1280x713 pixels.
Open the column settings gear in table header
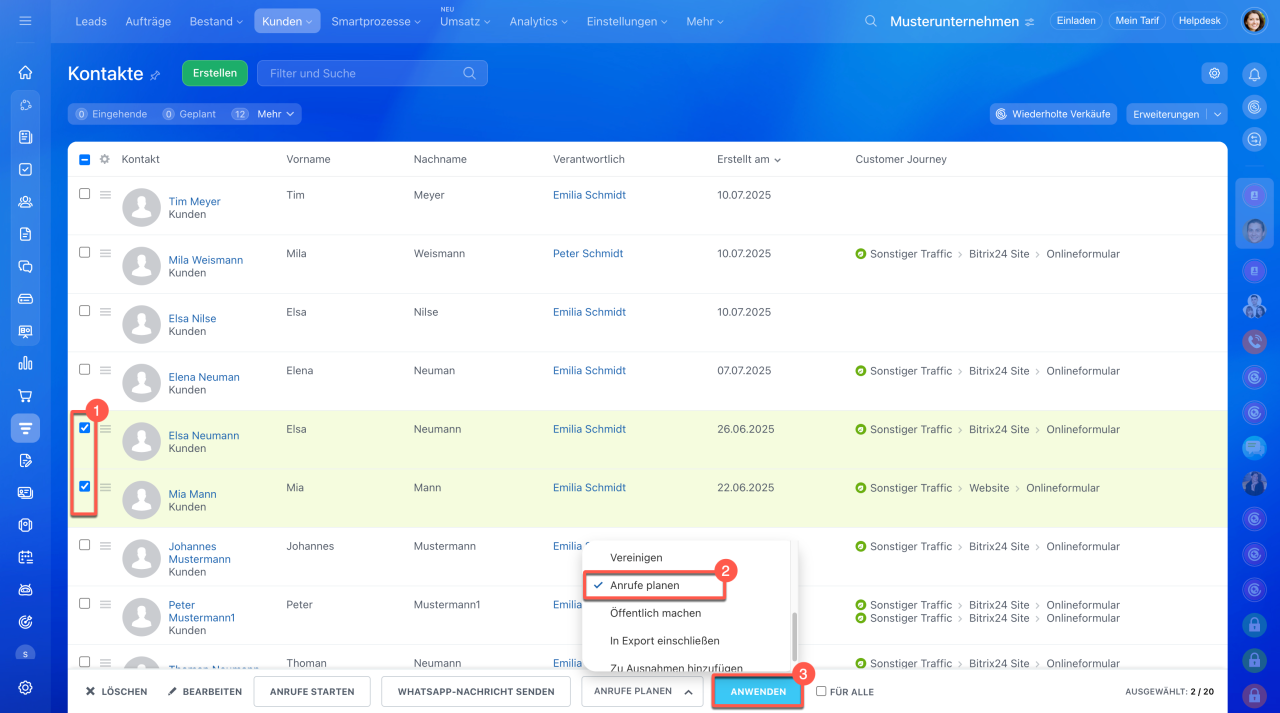pyautogui.click(x=104, y=159)
